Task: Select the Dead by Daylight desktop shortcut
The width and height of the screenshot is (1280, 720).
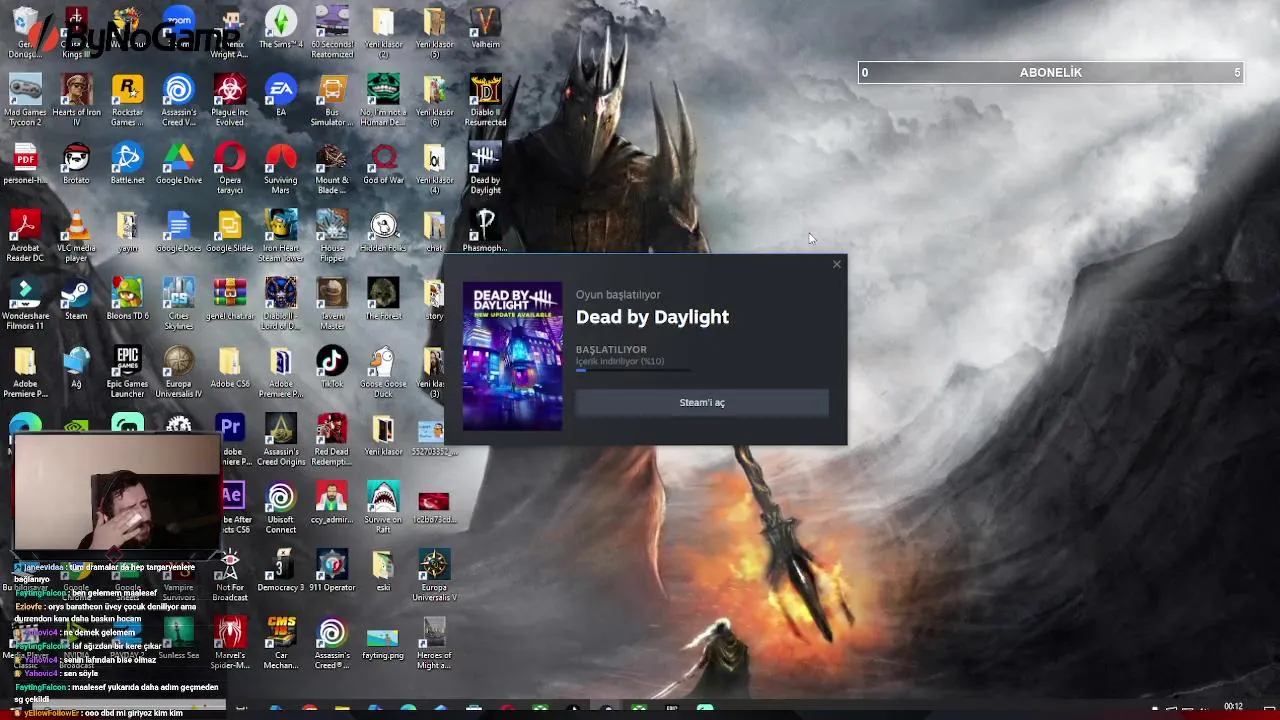Action: (x=485, y=169)
